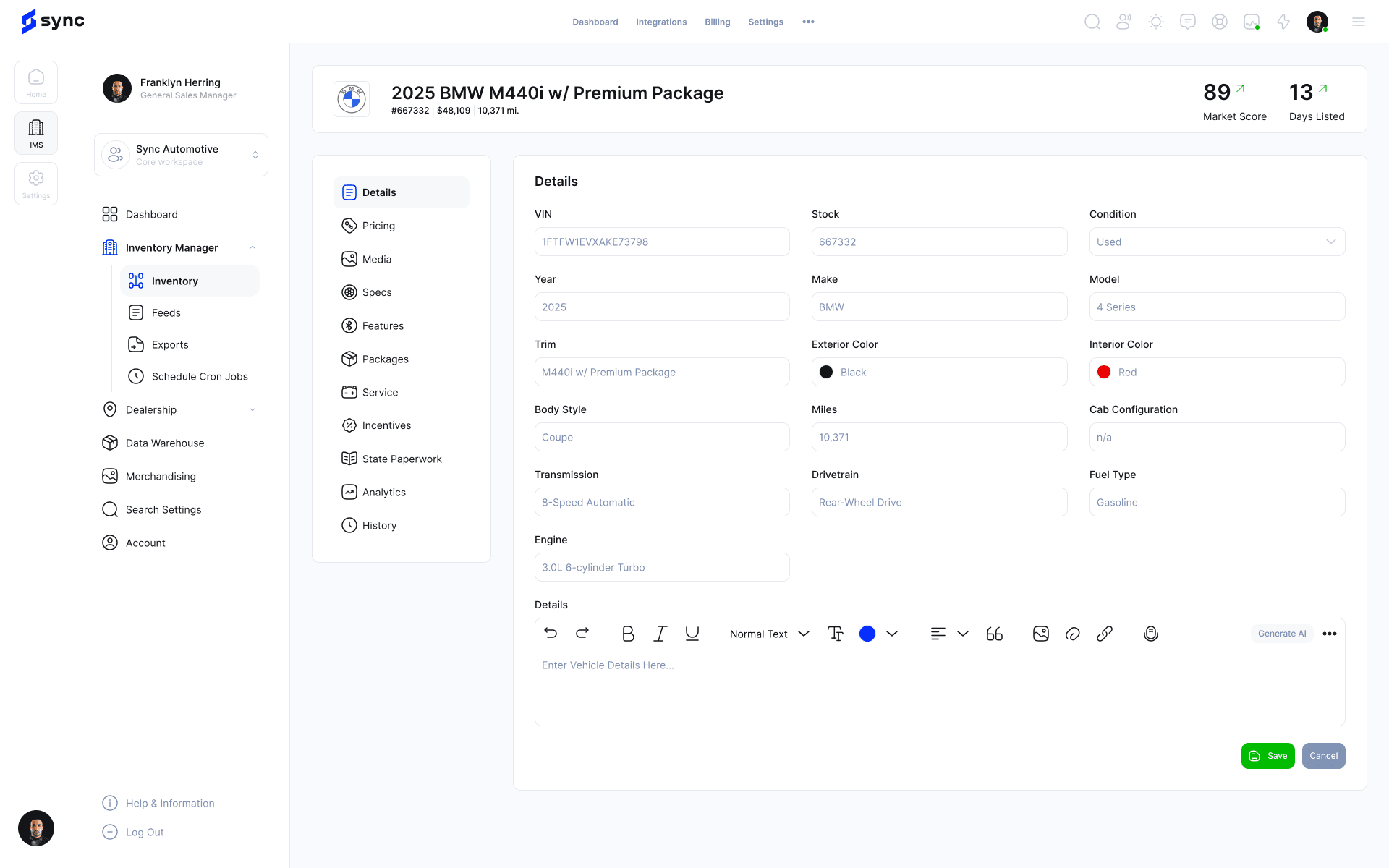Viewport: 1389px width, 868px height.
Task: Open Help & Information link
Action: 158,803
